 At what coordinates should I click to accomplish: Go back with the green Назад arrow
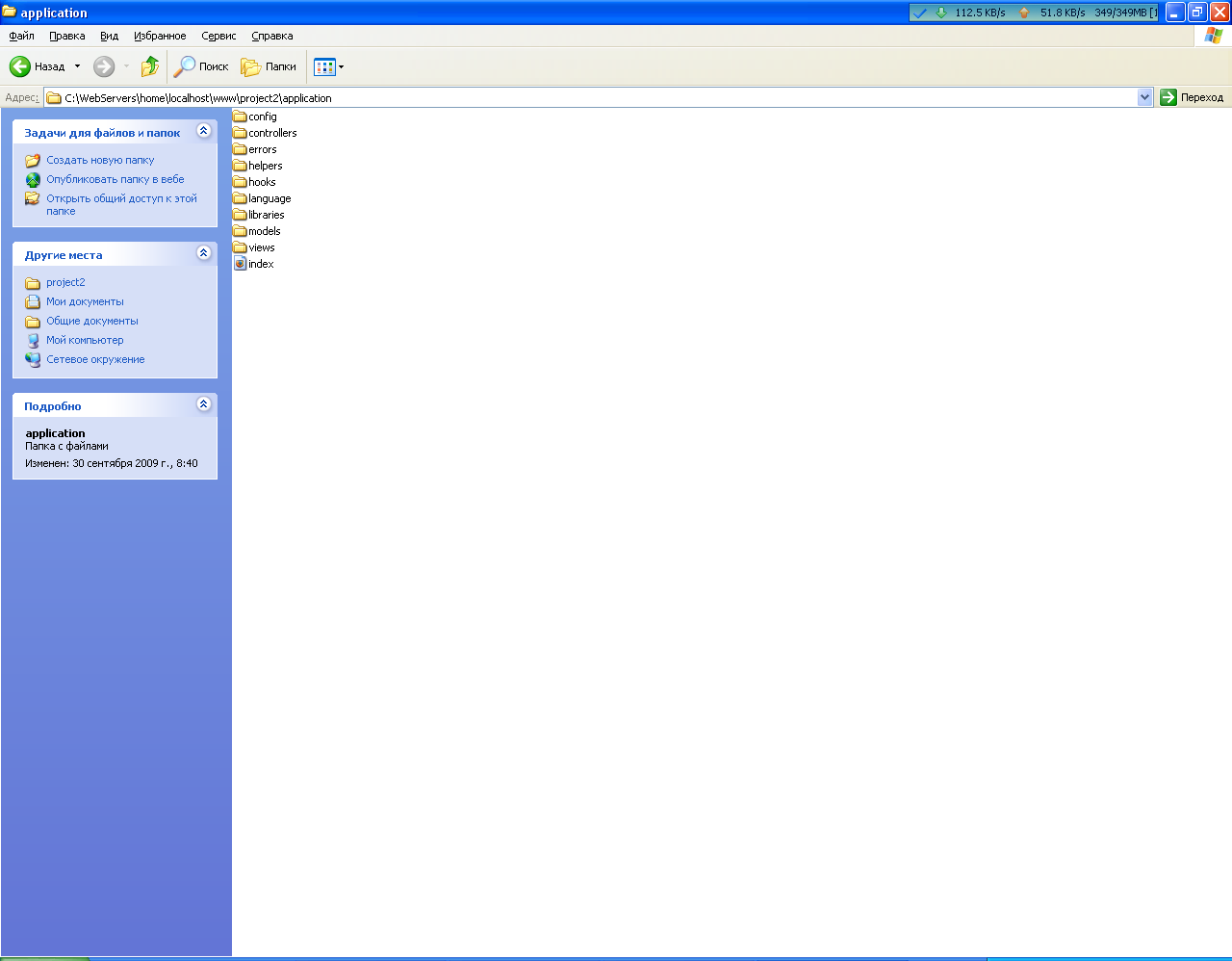click(x=37, y=66)
